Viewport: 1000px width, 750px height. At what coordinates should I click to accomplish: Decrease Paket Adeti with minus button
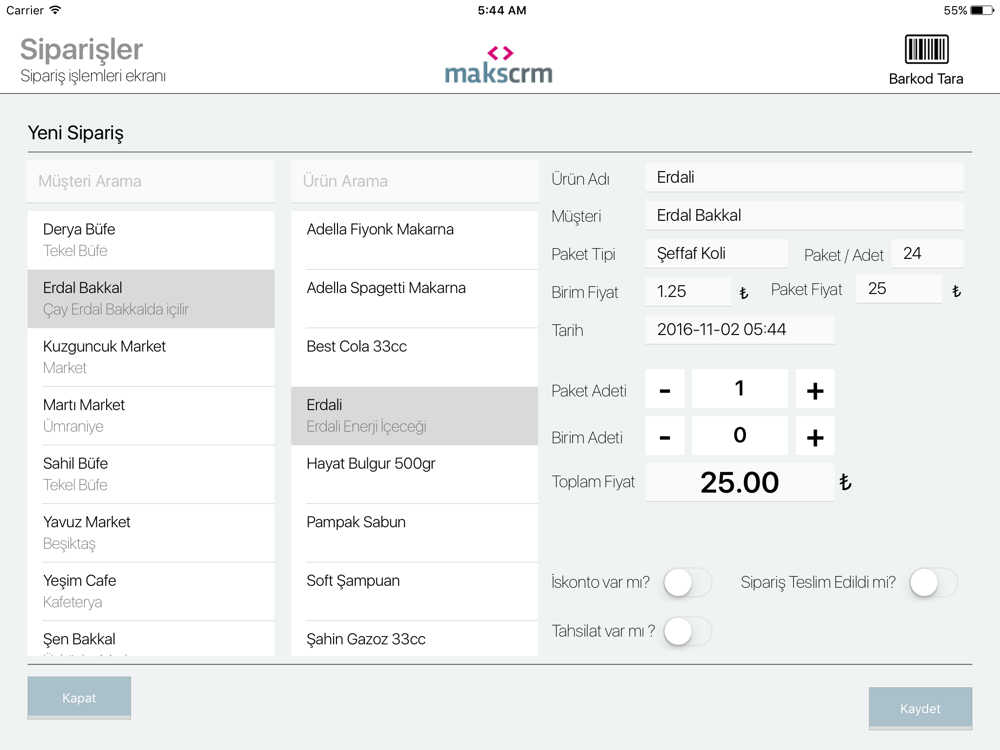pos(665,389)
